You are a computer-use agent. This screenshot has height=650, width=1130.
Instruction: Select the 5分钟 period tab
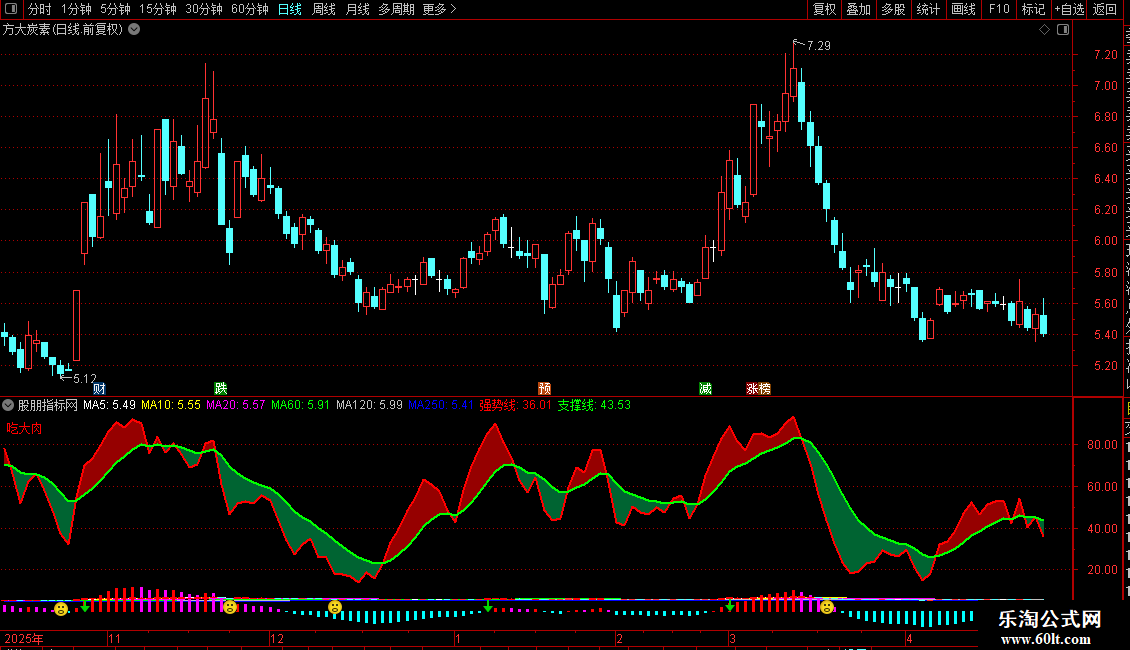[x=115, y=9]
